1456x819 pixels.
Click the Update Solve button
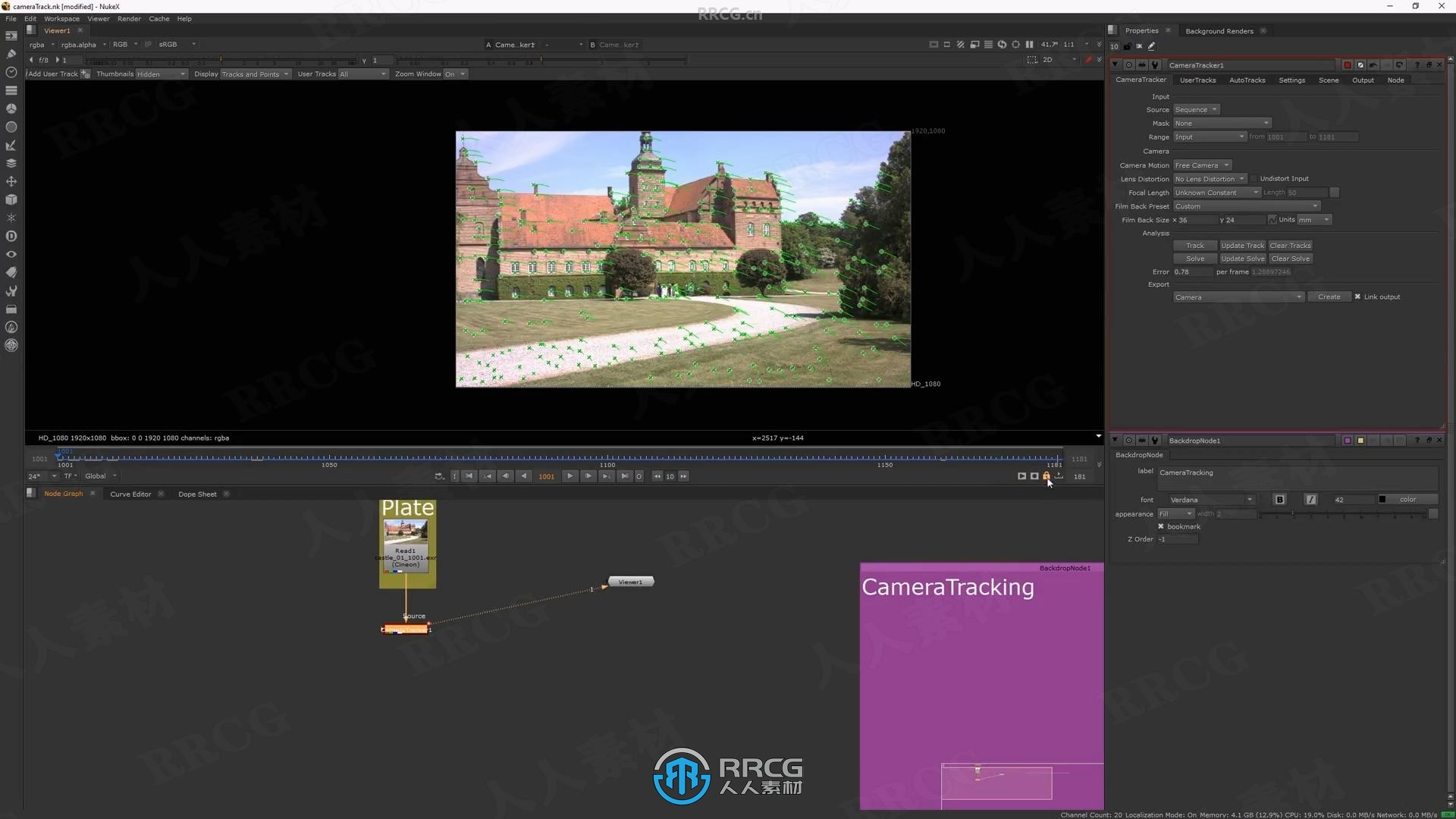pyautogui.click(x=1242, y=258)
